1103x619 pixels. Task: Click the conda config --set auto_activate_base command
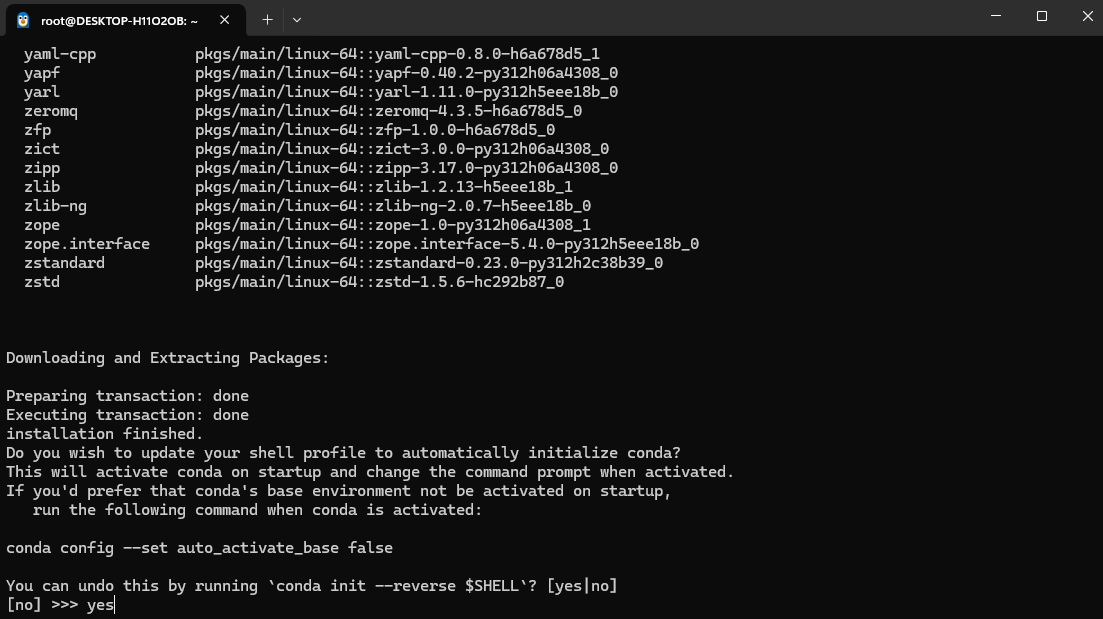(199, 548)
